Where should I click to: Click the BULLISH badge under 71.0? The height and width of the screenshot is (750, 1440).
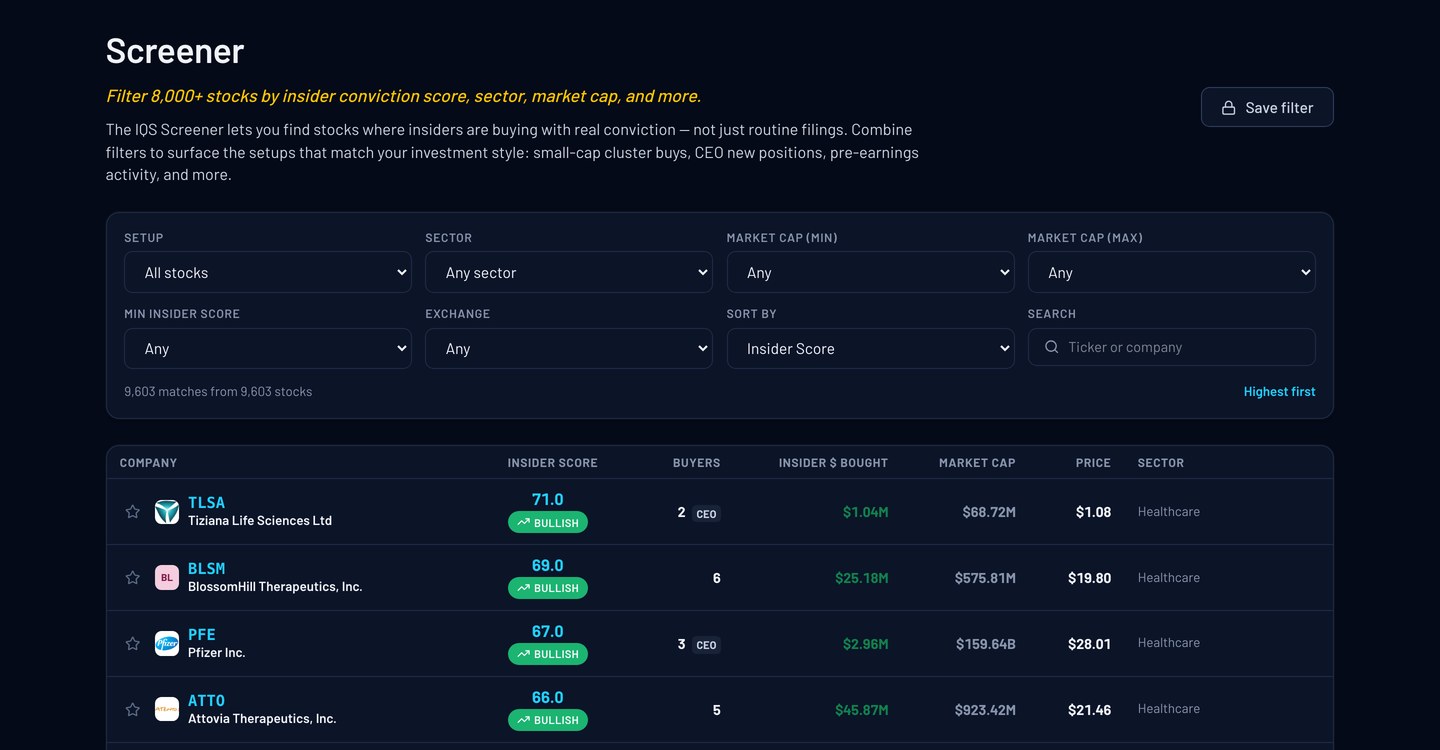coord(548,522)
